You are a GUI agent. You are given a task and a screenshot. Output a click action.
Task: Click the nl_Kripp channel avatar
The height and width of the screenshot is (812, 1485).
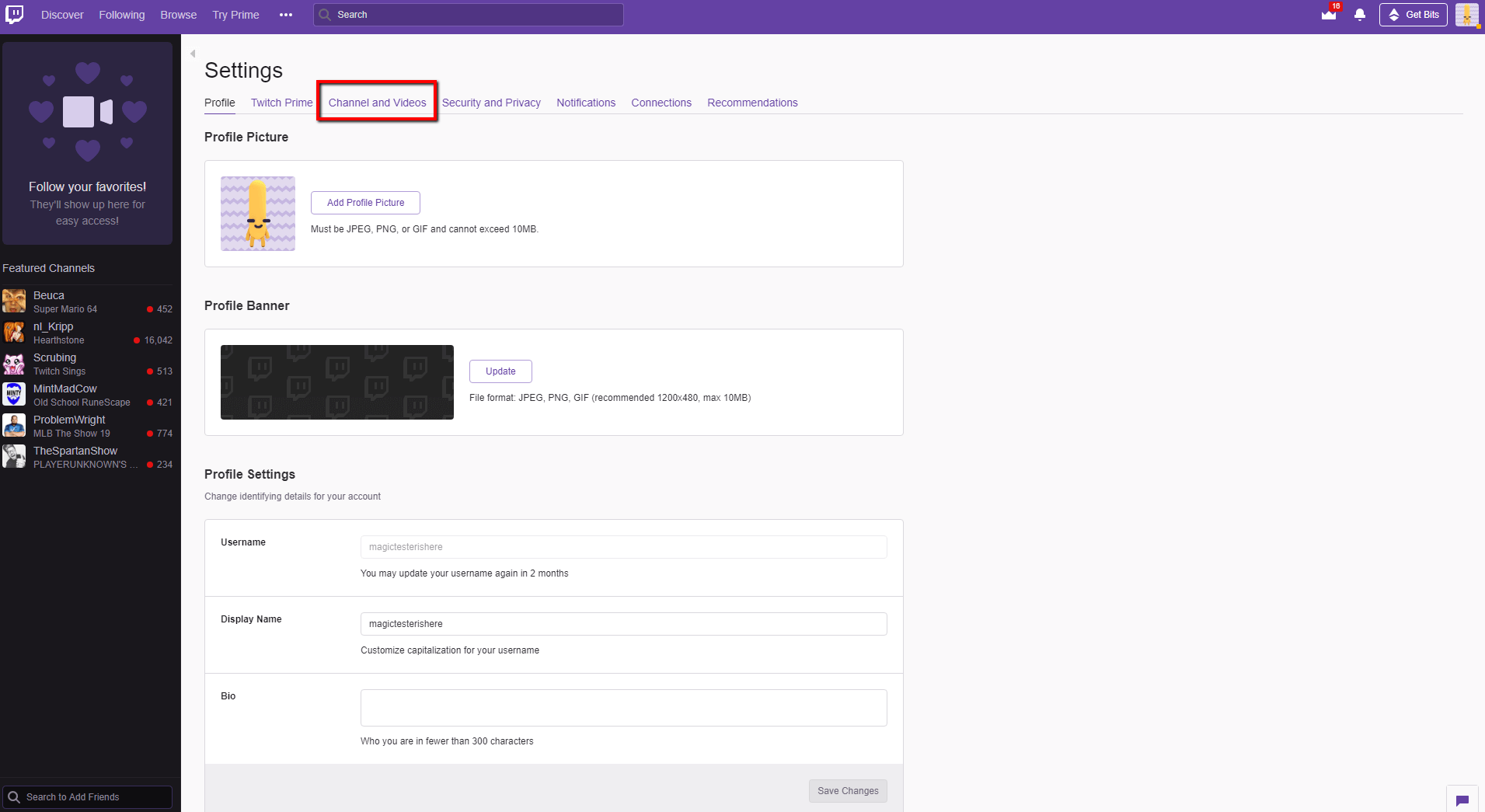[14, 333]
